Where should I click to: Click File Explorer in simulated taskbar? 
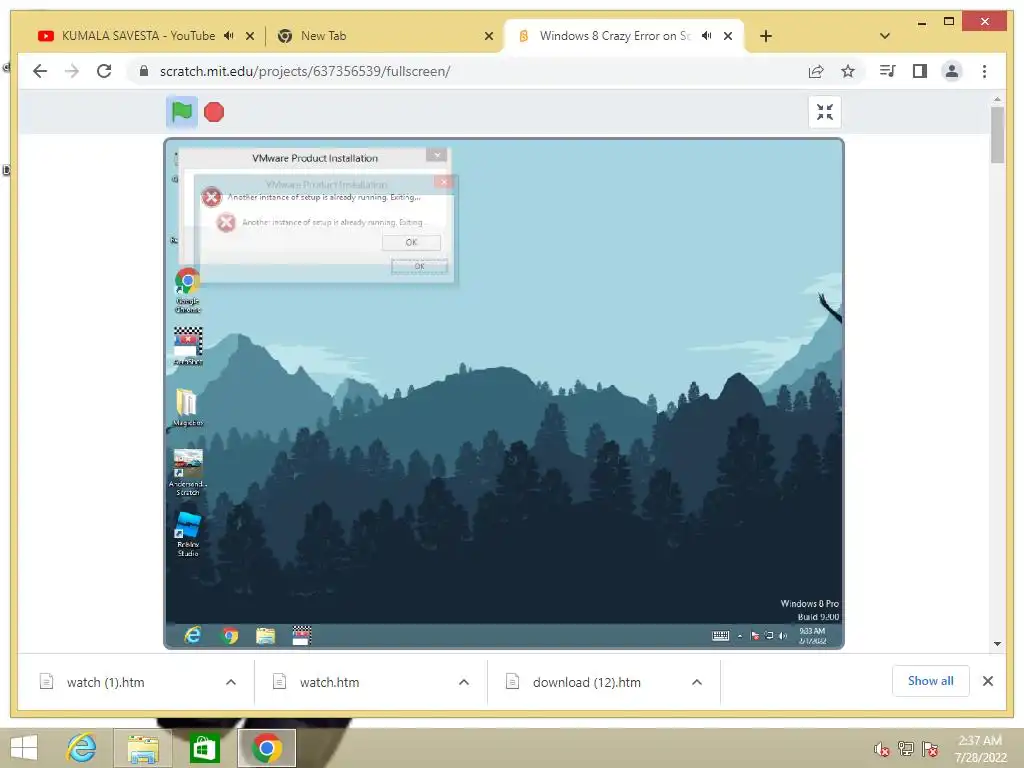[x=265, y=635]
